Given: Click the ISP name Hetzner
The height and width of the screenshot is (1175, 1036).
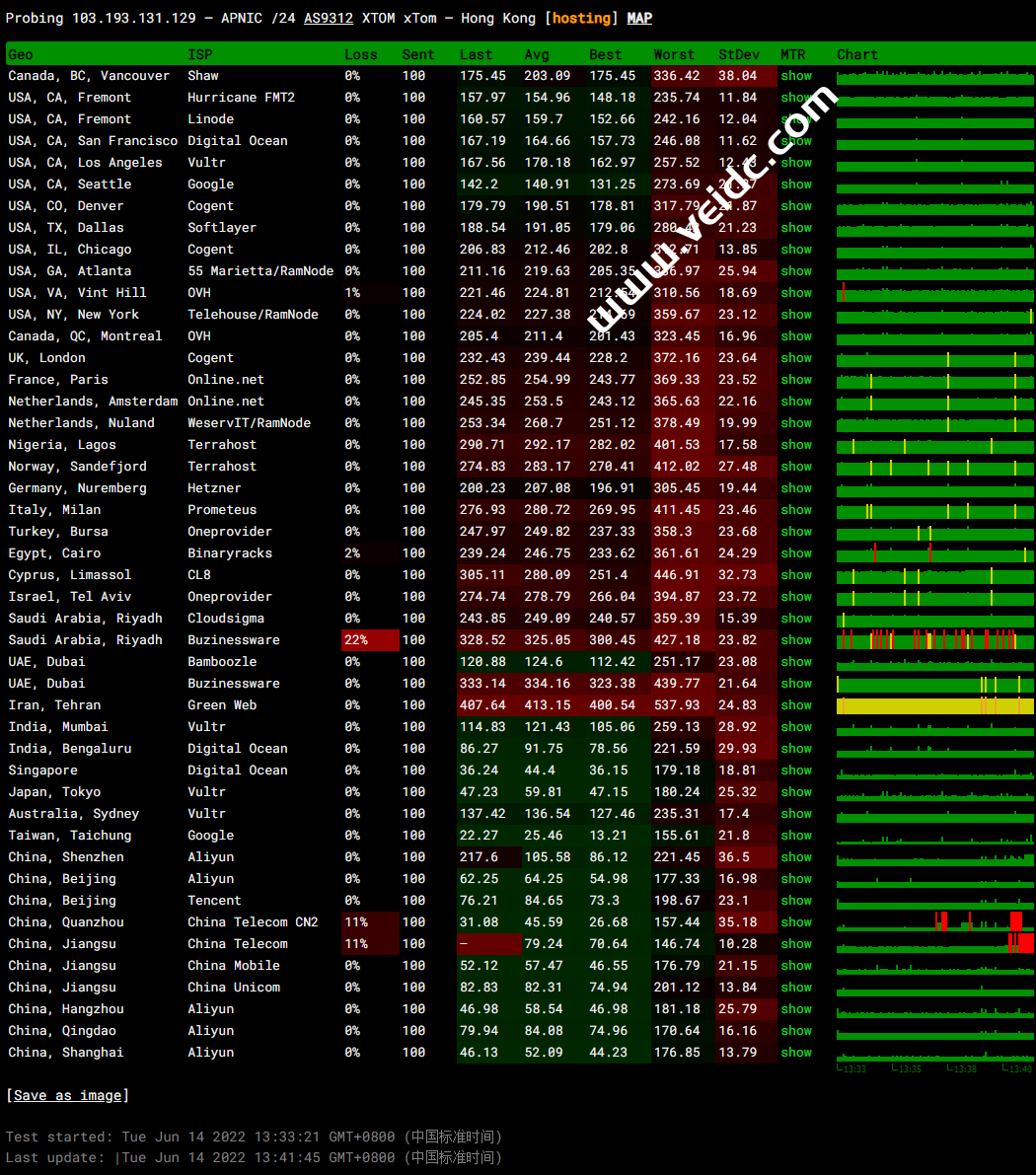Looking at the screenshot, I should (214, 488).
